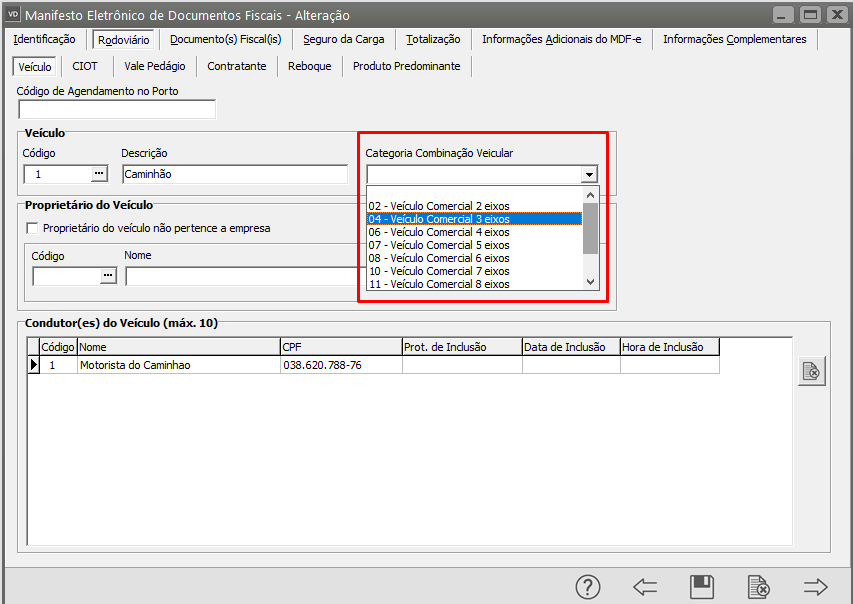Toggle Proprietário do veículo não pertence checkbox
Image resolution: width=853 pixels, height=604 pixels.
(33, 228)
